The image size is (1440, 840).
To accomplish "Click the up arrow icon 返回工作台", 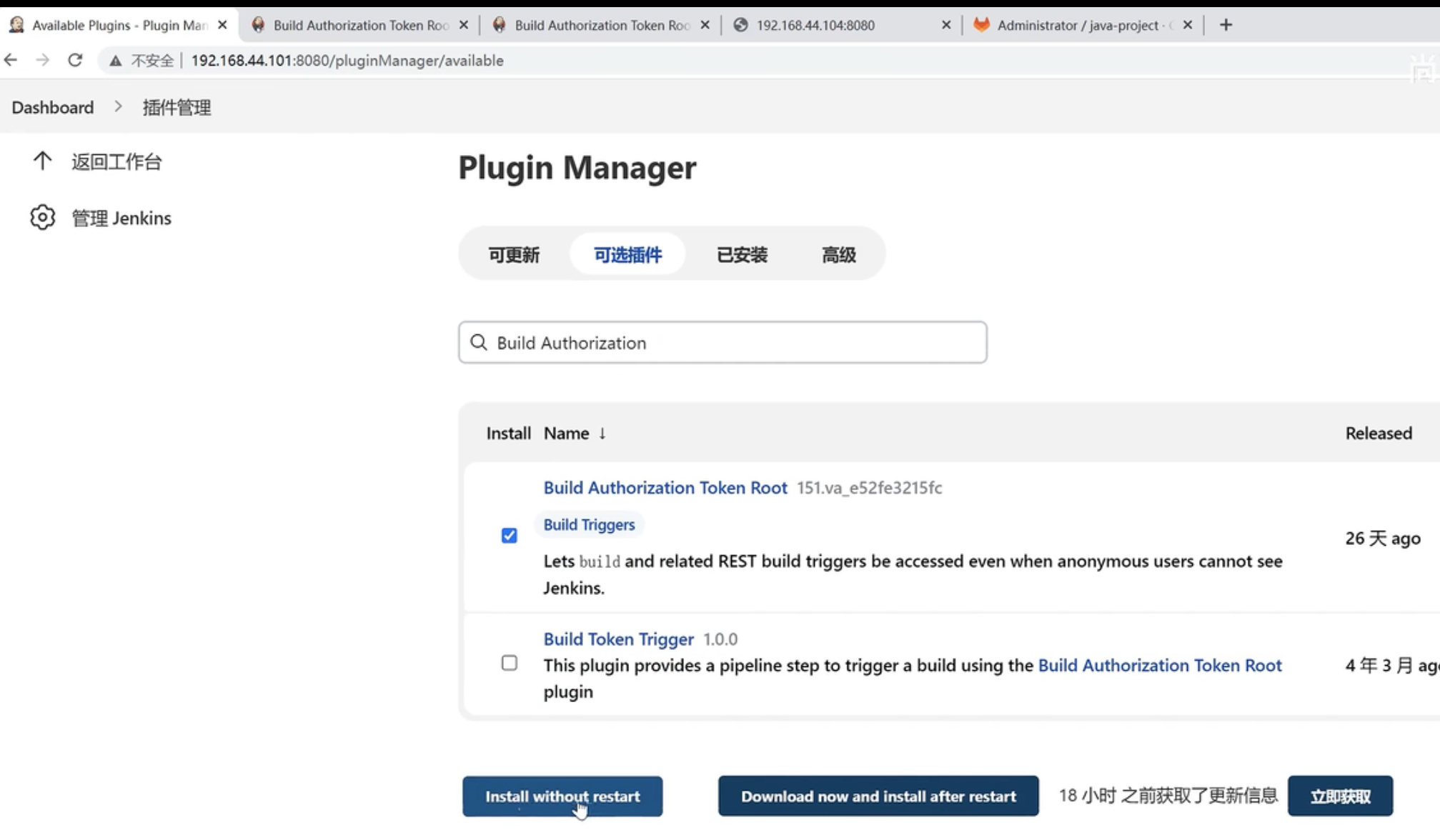I will [42, 161].
